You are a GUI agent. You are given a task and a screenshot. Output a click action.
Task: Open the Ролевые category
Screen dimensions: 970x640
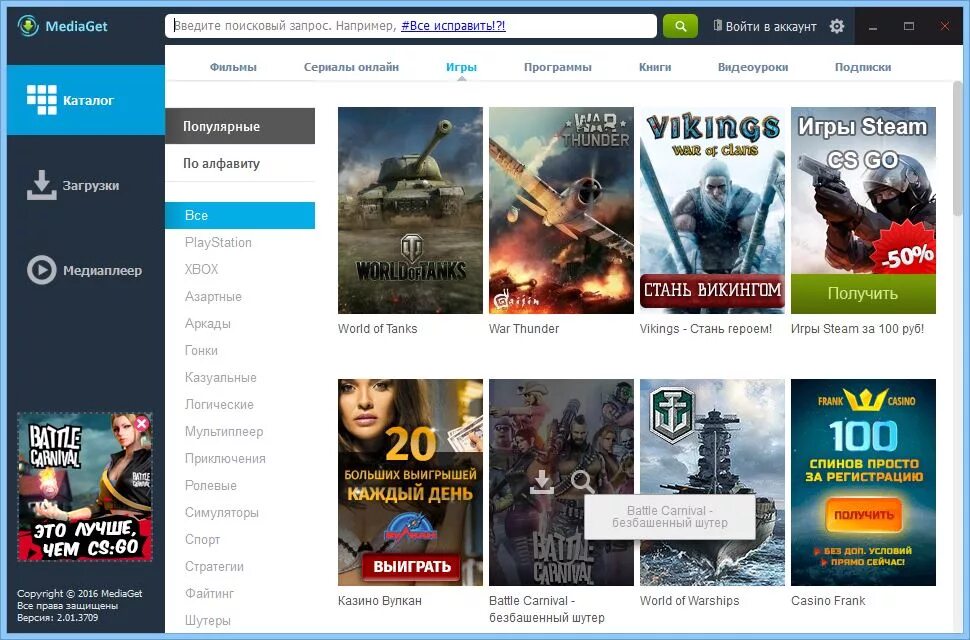click(x=211, y=485)
